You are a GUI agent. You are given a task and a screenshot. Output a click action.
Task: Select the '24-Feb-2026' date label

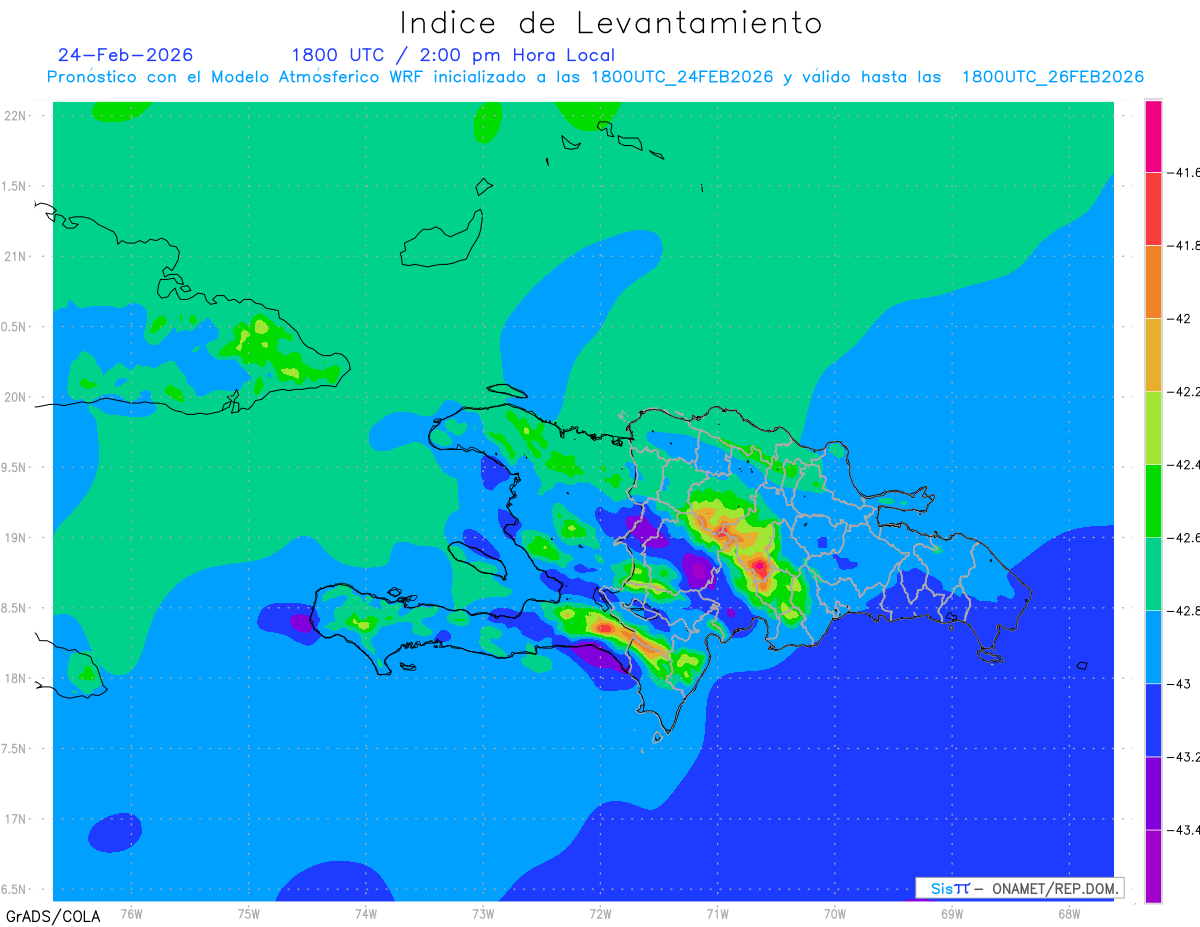click(x=126, y=55)
